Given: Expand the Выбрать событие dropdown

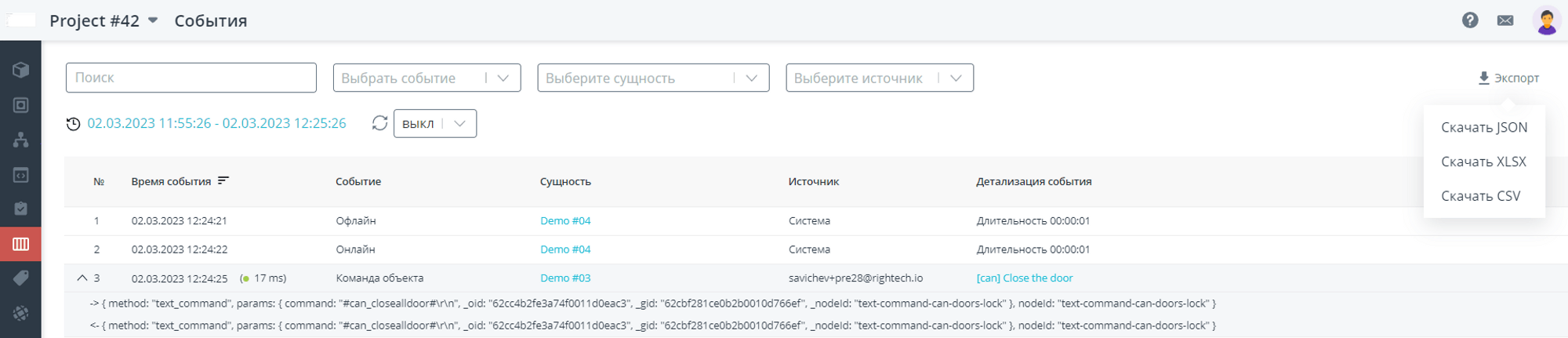Looking at the screenshot, I should [426, 78].
